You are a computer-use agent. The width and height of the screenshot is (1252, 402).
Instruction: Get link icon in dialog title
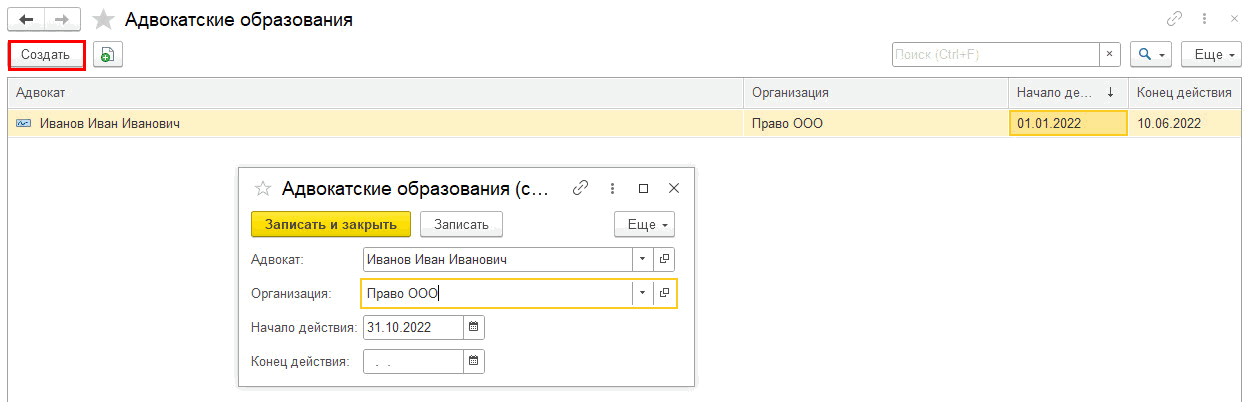click(x=580, y=188)
